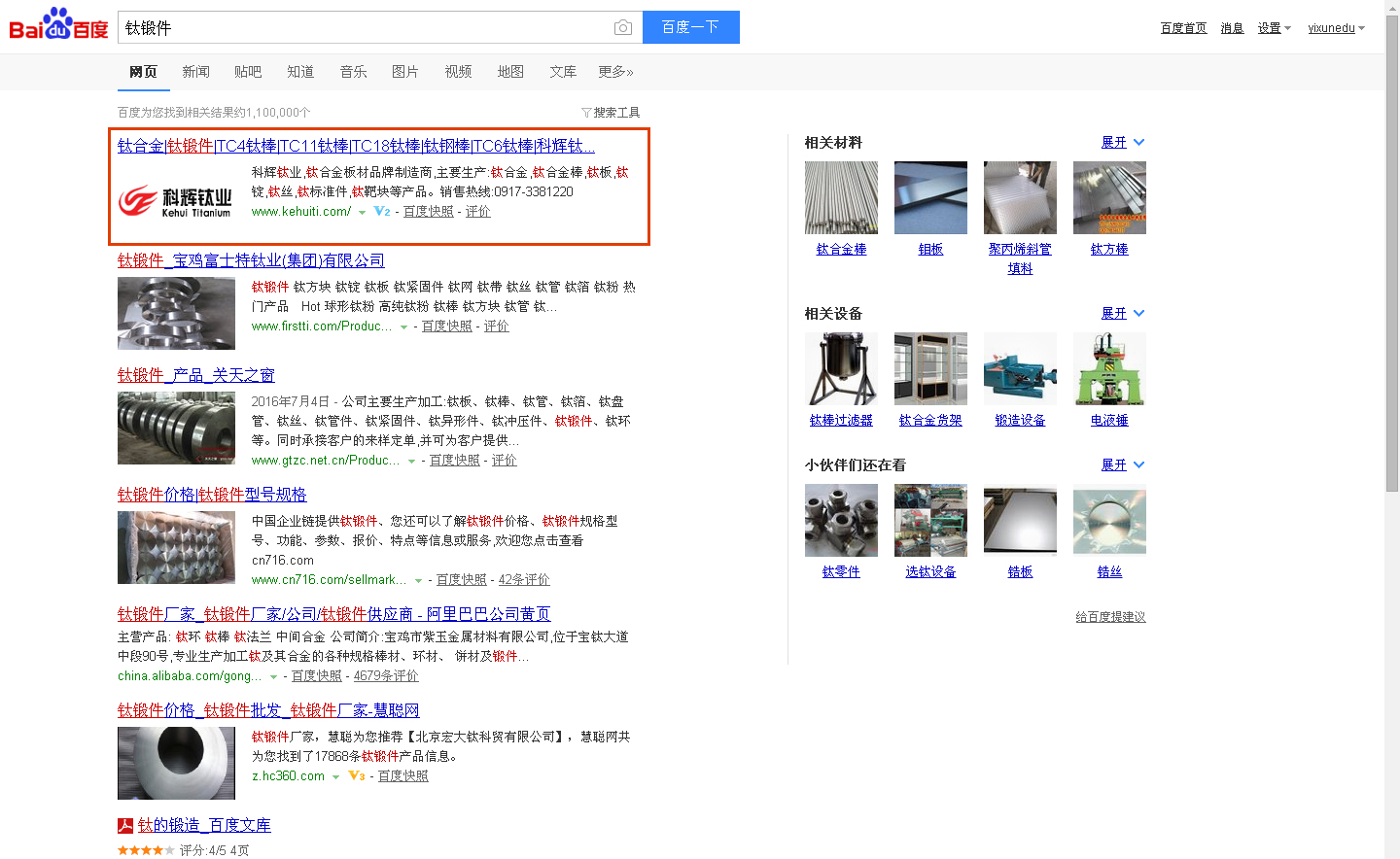Switch to the 地图 tab
This screenshot has height=859, width=1400.
pos(510,72)
